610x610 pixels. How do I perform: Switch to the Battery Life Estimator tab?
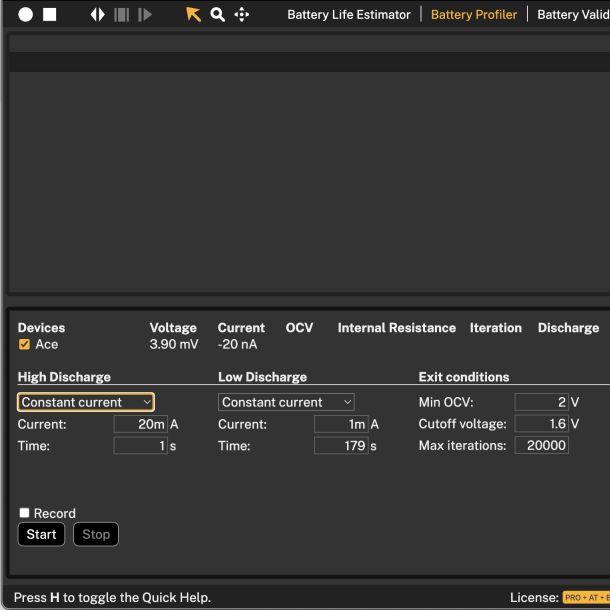pyautogui.click(x=349, y=15)
